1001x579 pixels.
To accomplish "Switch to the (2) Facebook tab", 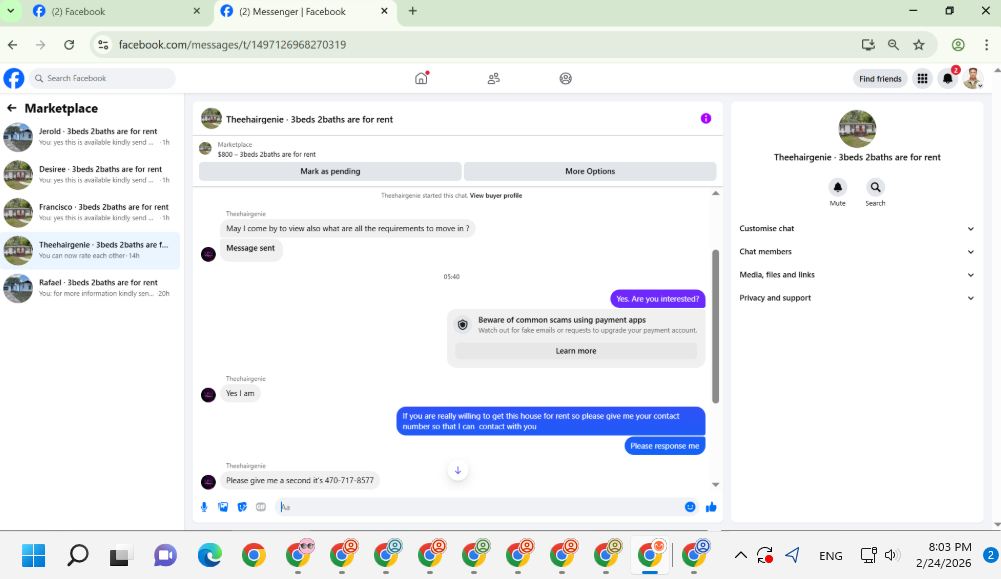I will coord(117,11).
